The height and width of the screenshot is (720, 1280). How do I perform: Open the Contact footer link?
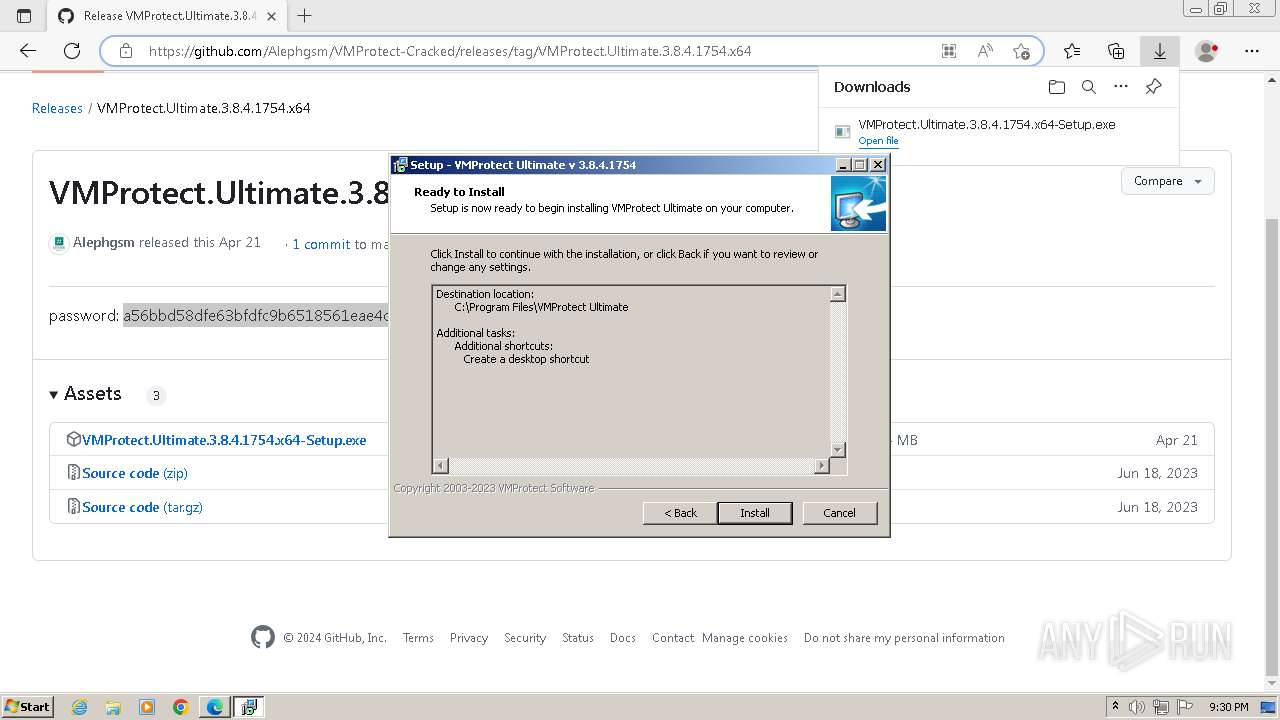pyautogui.click(x=673, y=638)
